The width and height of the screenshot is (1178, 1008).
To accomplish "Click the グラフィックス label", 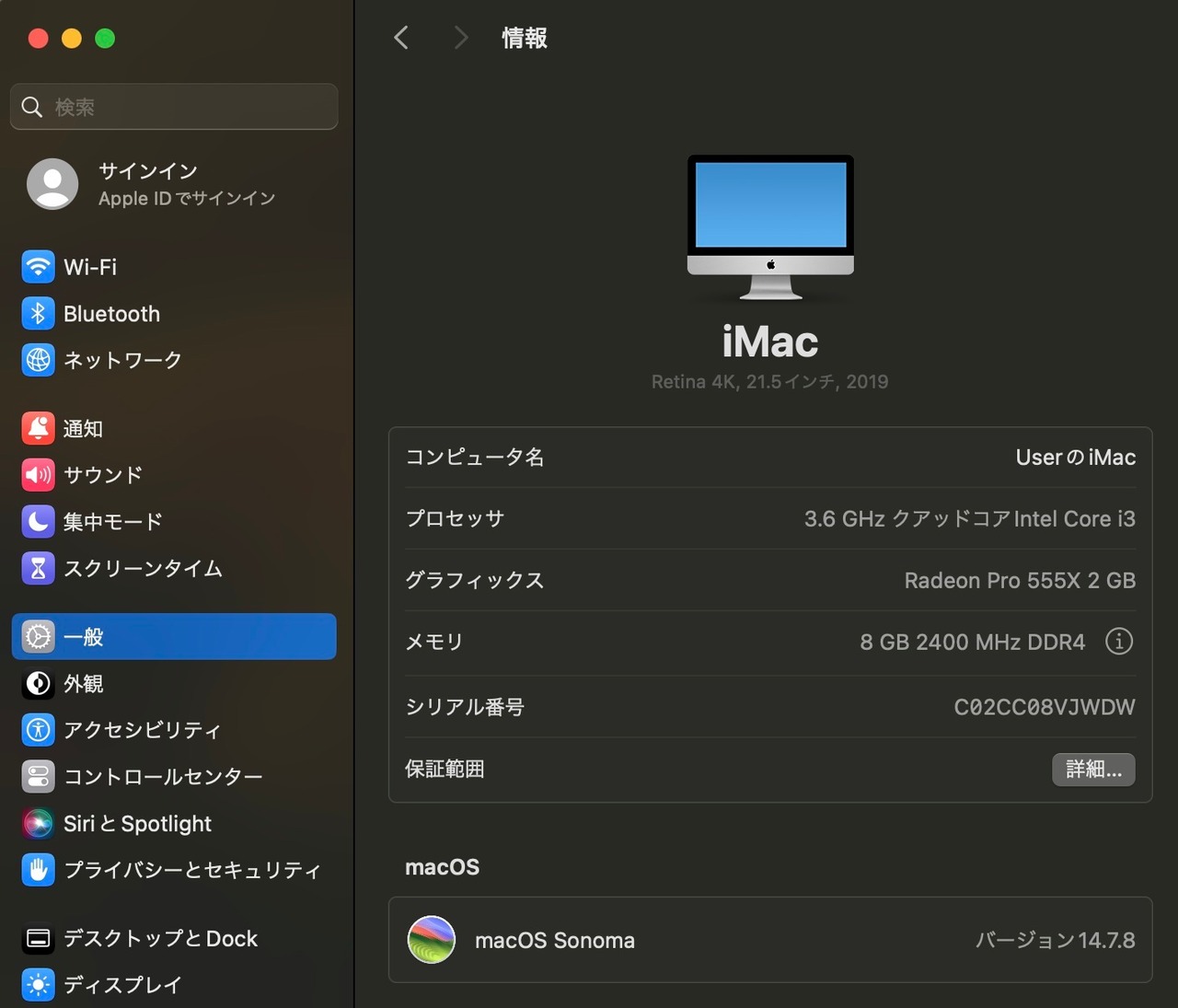I will click(x=475, y=581).
